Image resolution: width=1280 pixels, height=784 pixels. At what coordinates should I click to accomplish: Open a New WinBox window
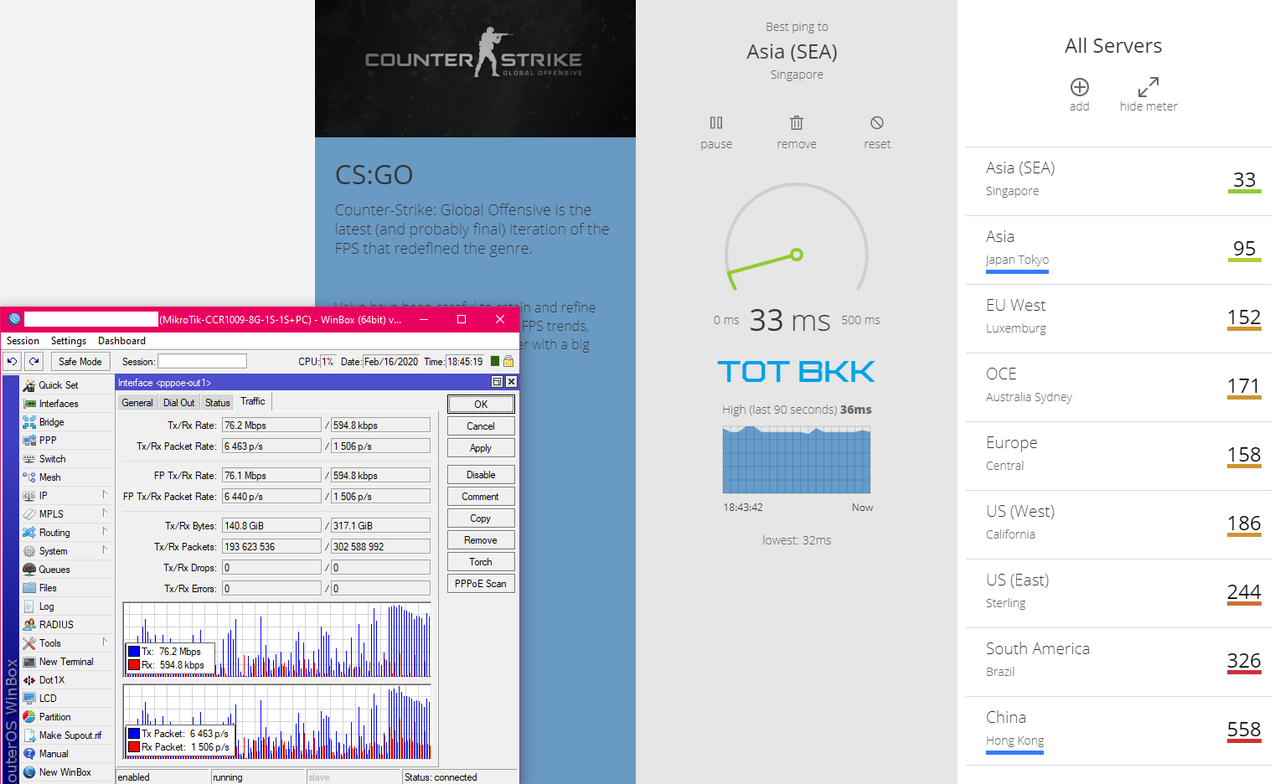(64, 772)
